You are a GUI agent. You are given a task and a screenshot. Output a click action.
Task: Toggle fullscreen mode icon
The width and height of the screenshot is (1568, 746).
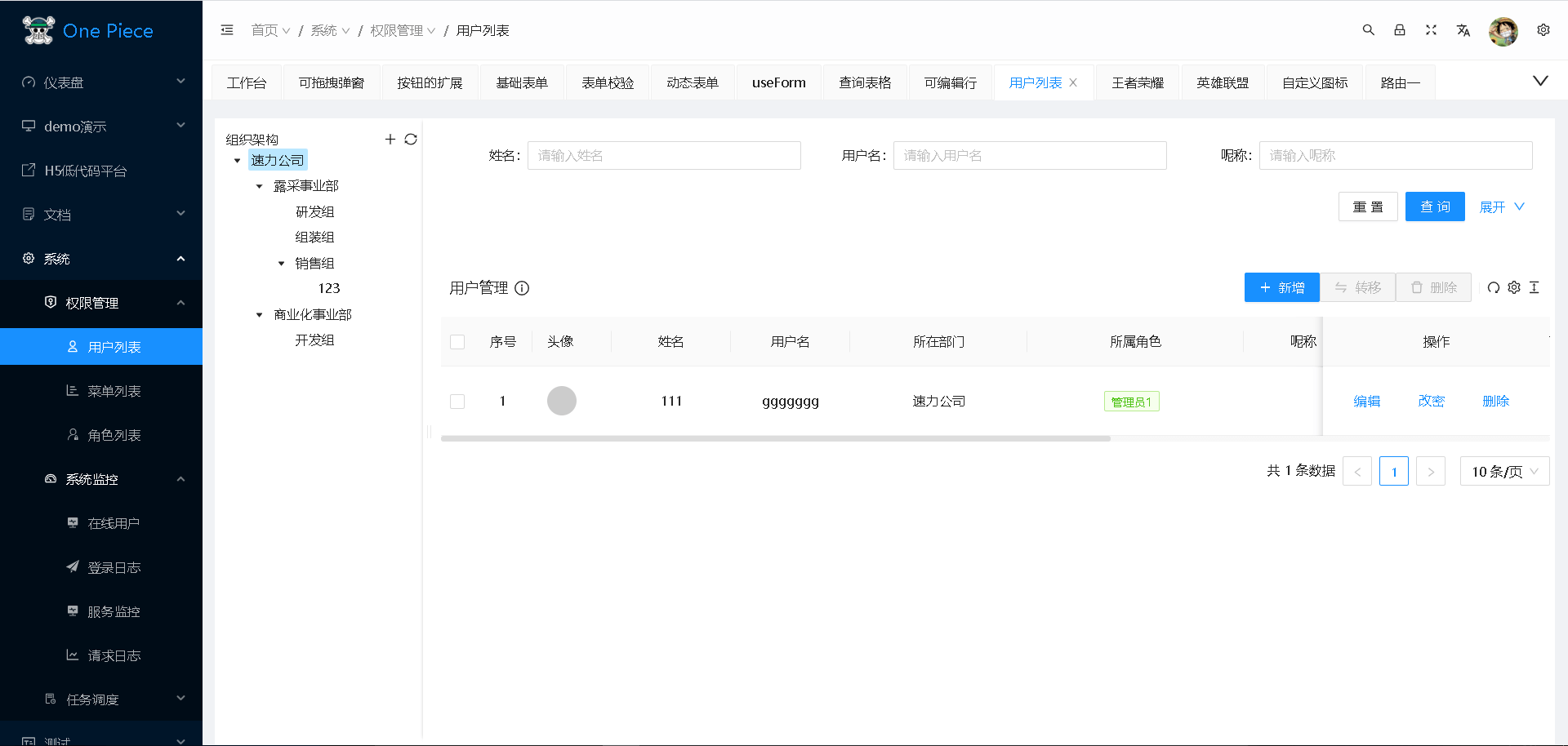[x=1431, y=30]
